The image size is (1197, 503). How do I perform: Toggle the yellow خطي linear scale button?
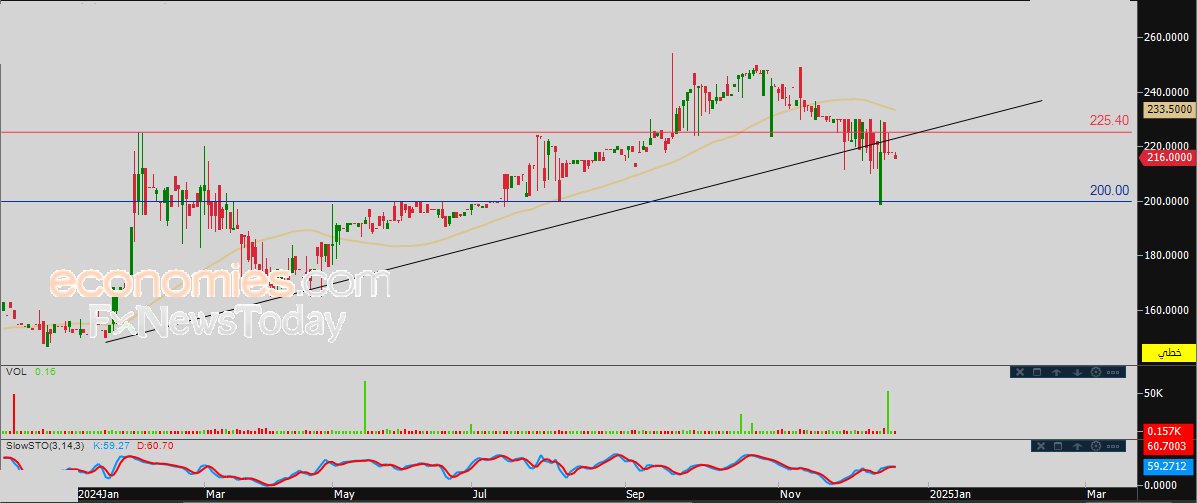pos(1168,353)
